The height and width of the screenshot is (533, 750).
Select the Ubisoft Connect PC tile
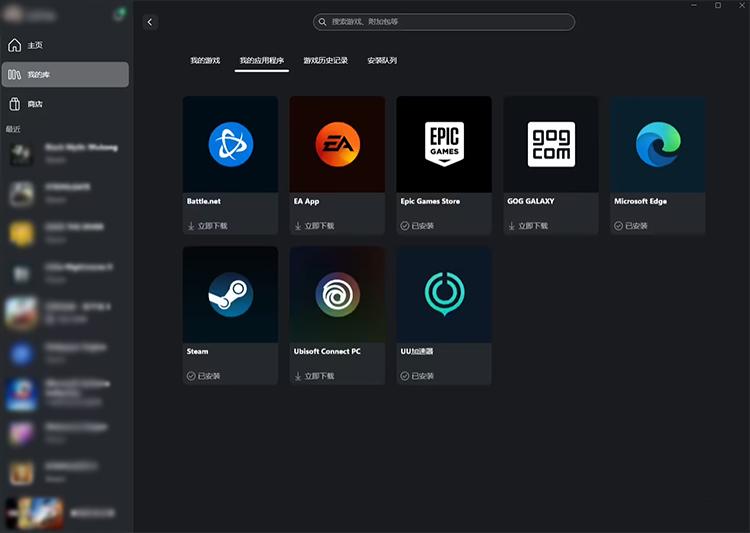pyautogui.click(x=337, y=296)
